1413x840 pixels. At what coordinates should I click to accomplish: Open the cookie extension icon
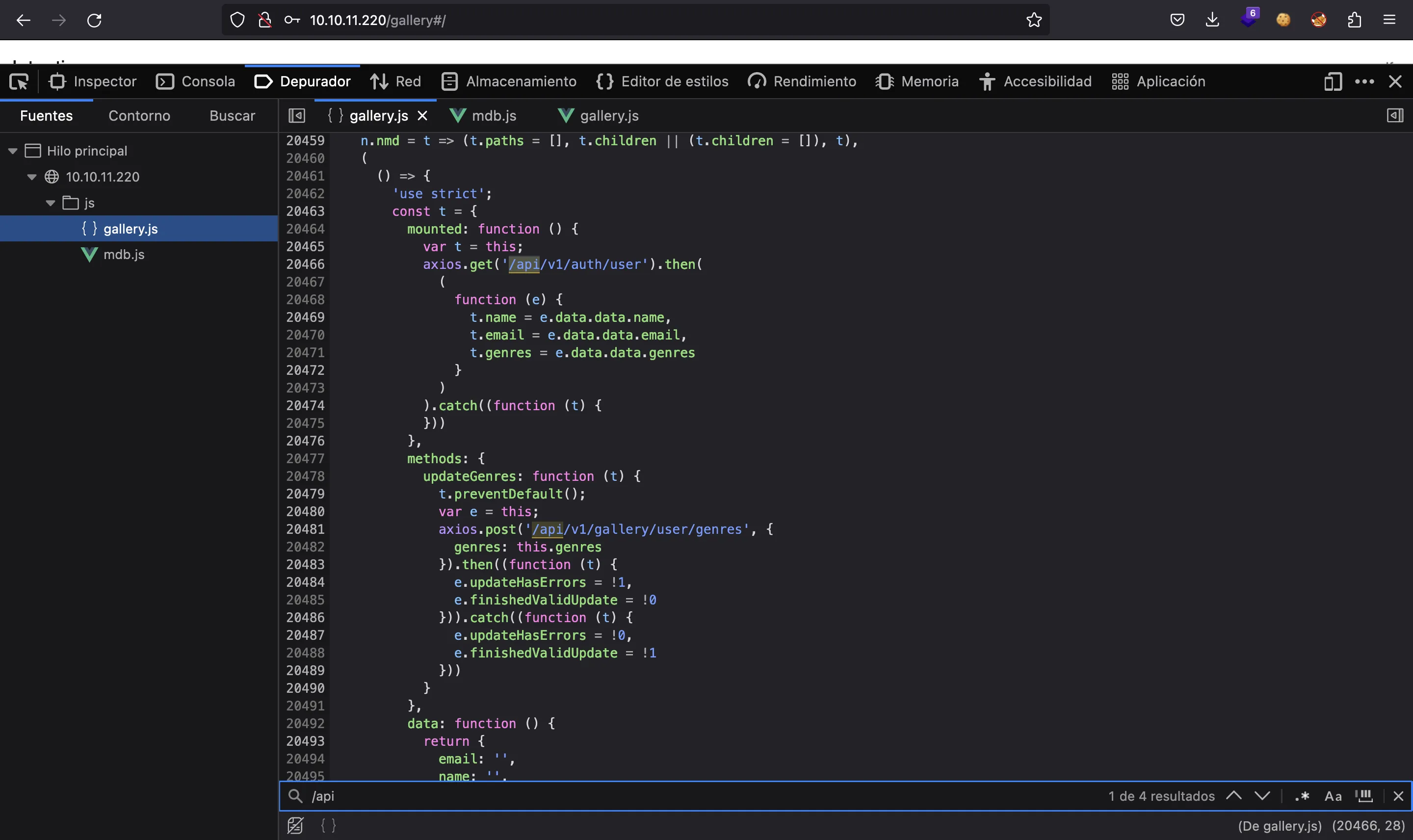click(1283, 21)
